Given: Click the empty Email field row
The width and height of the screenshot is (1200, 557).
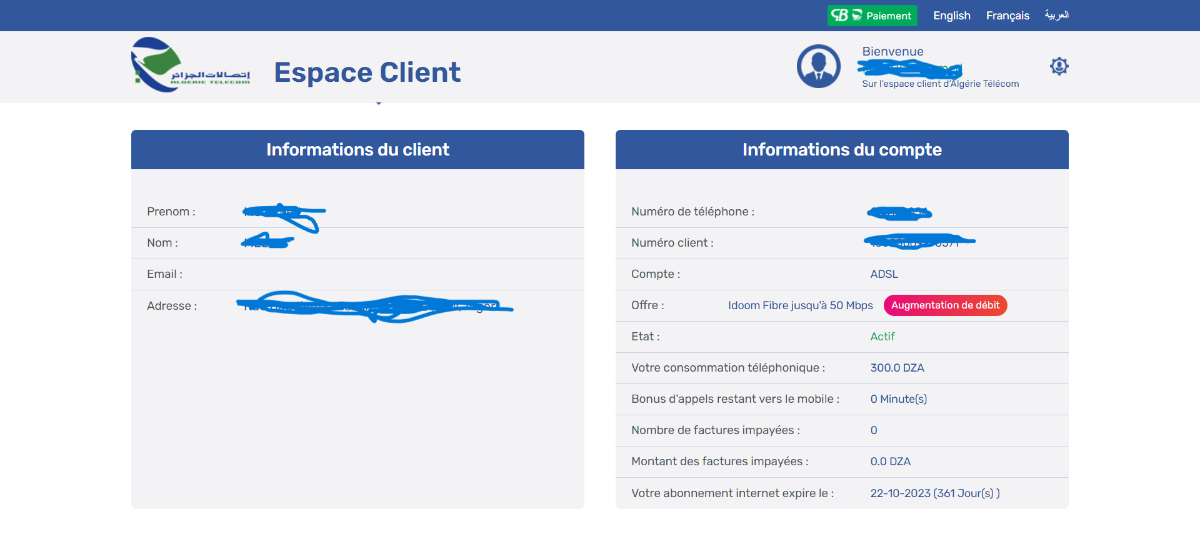Looking at the screenshot, I should coord(357,274).
